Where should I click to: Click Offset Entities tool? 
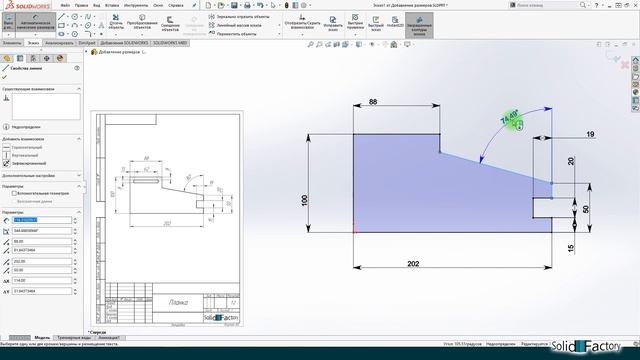170,24
